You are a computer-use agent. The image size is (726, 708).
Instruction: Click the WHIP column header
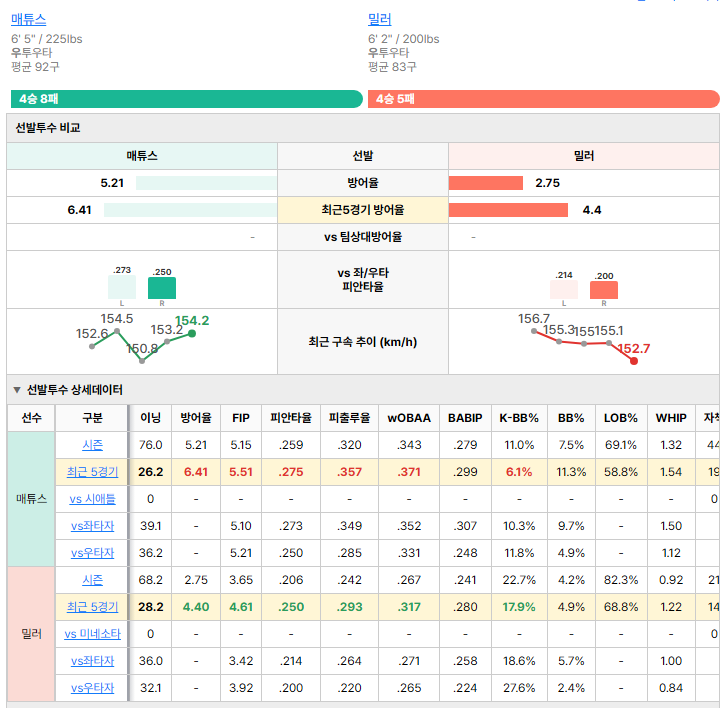671,418
